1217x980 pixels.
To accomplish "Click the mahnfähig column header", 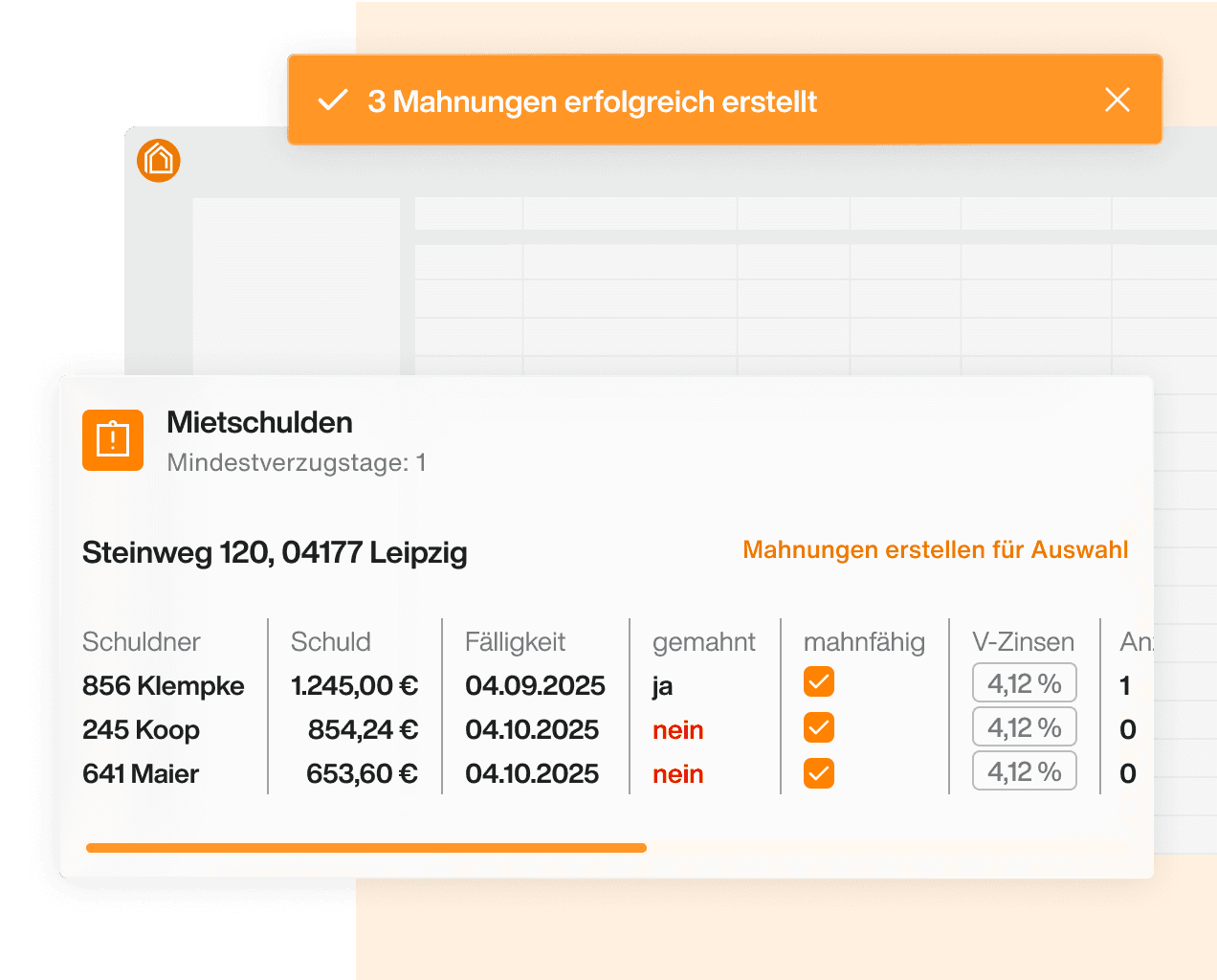I will click(864, 642).
